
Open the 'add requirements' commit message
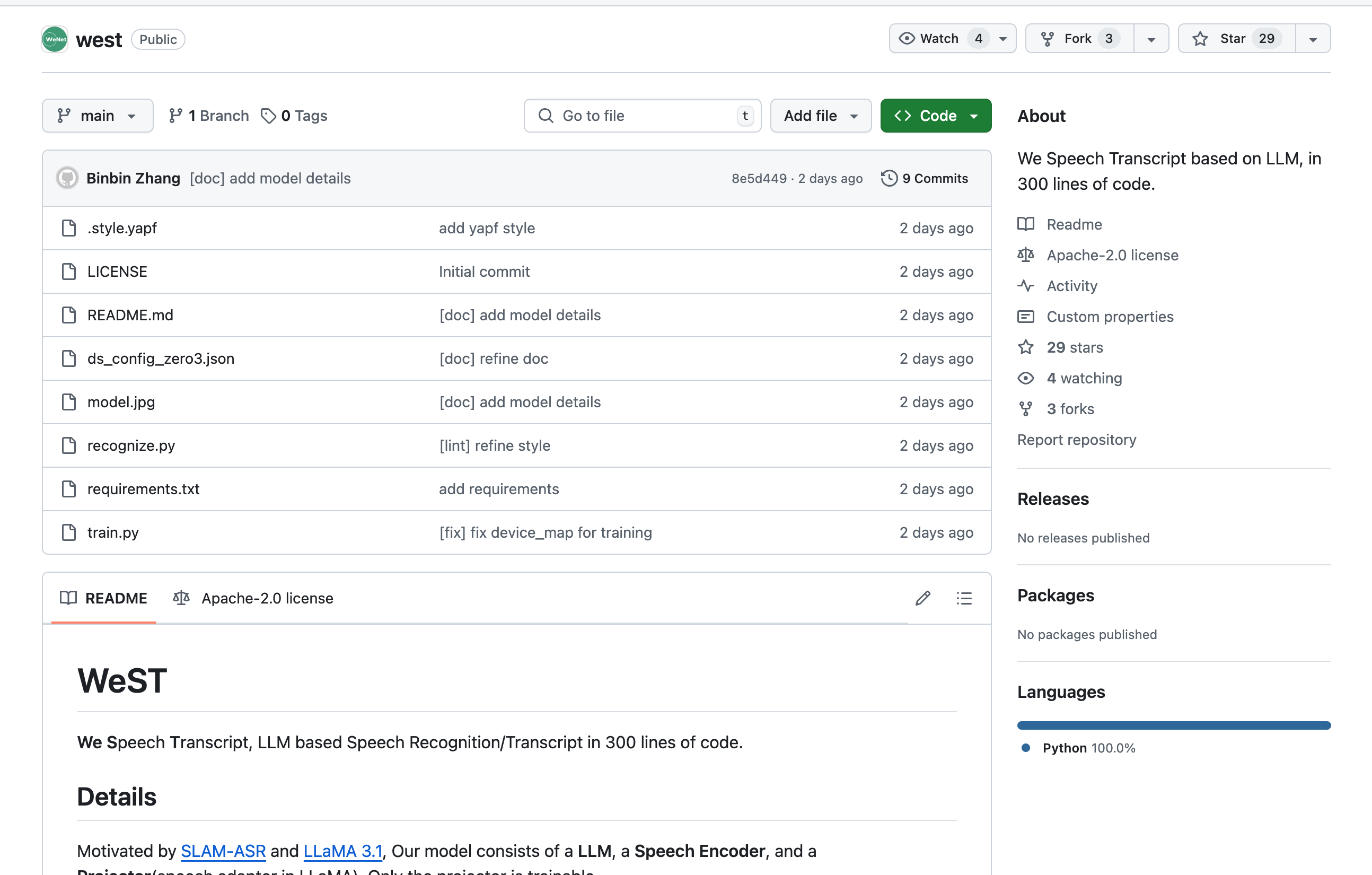[498, 488]
